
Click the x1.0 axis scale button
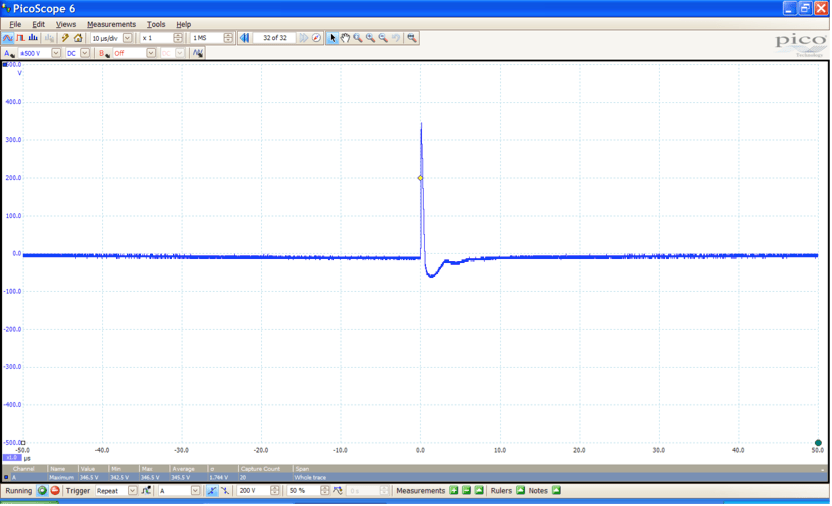pos(12,458)
